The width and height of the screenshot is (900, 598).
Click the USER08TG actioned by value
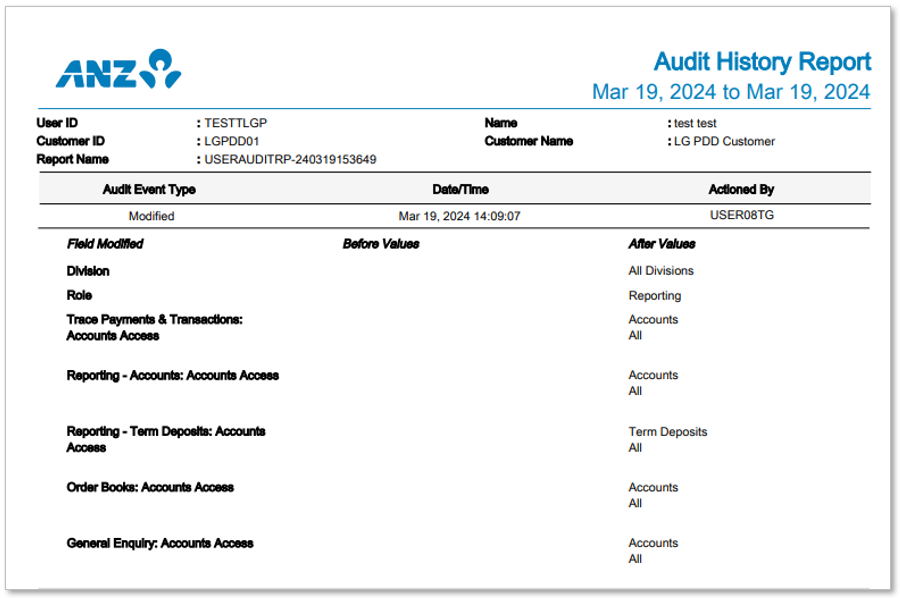pyautogui.click(x=740, y=216)
